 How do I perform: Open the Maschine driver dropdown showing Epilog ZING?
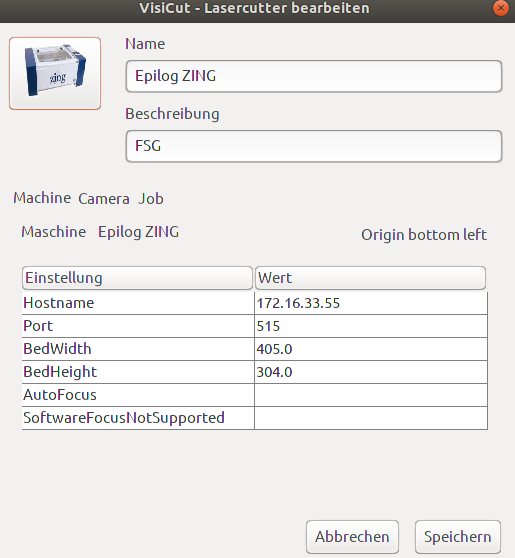point(138,232)
